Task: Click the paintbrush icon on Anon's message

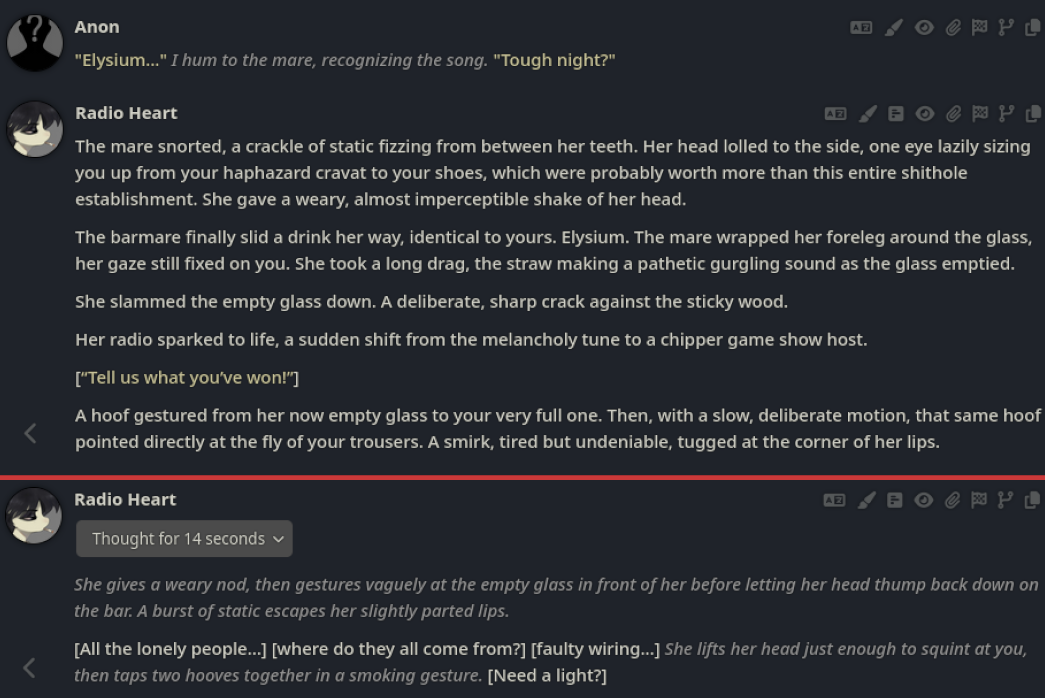Action: 893,27
